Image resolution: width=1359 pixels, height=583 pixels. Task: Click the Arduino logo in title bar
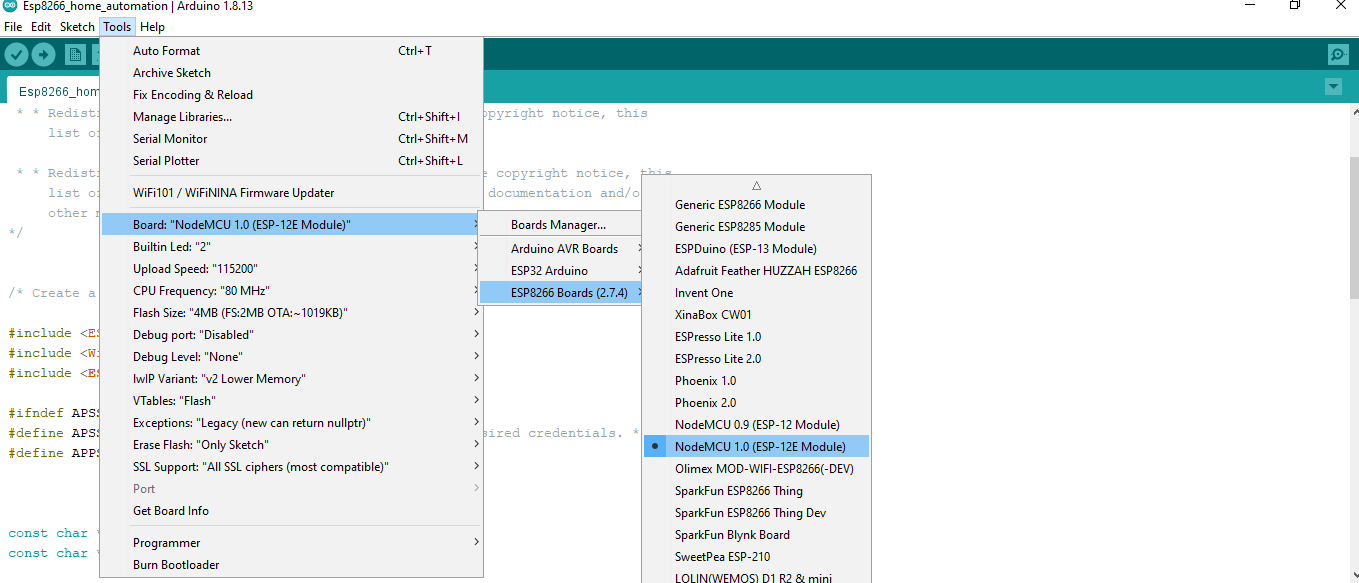[10, 6]
